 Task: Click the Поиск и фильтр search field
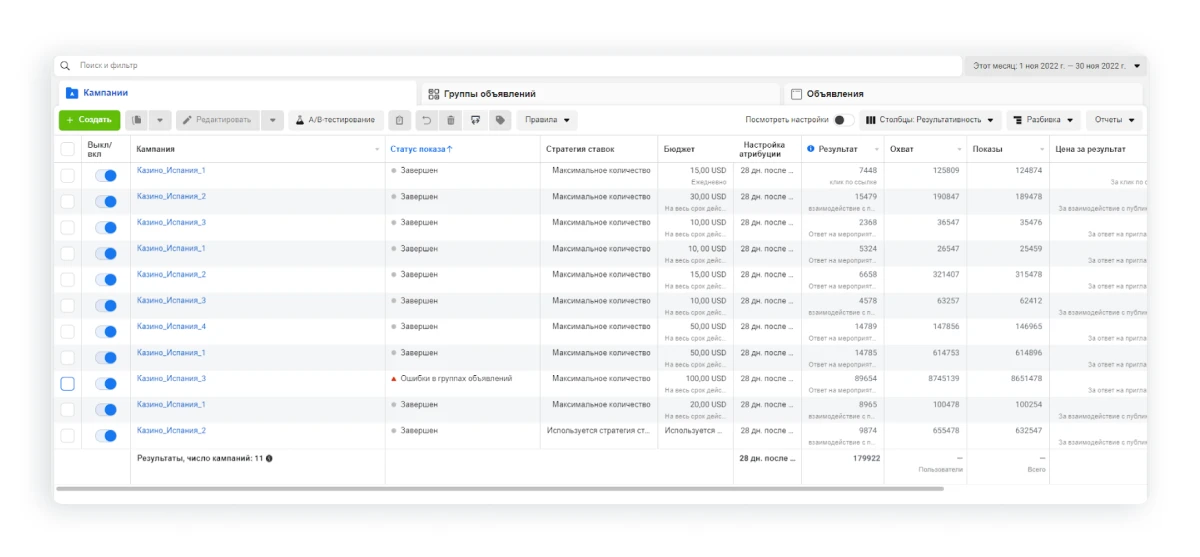pyautogui.click(x=510, y=66)
